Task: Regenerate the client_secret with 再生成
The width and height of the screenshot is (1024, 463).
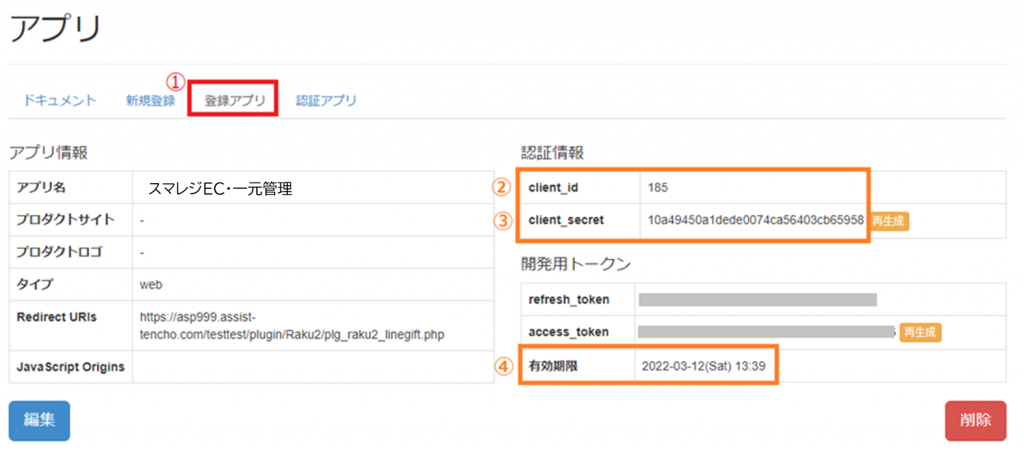Action: point(889,220)
